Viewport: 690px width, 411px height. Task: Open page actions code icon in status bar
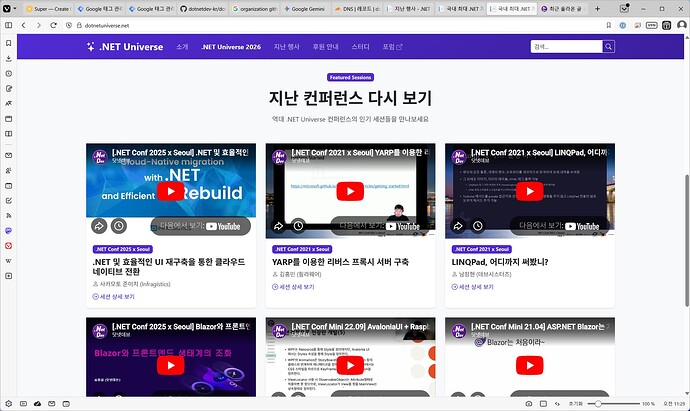(557, 404)
